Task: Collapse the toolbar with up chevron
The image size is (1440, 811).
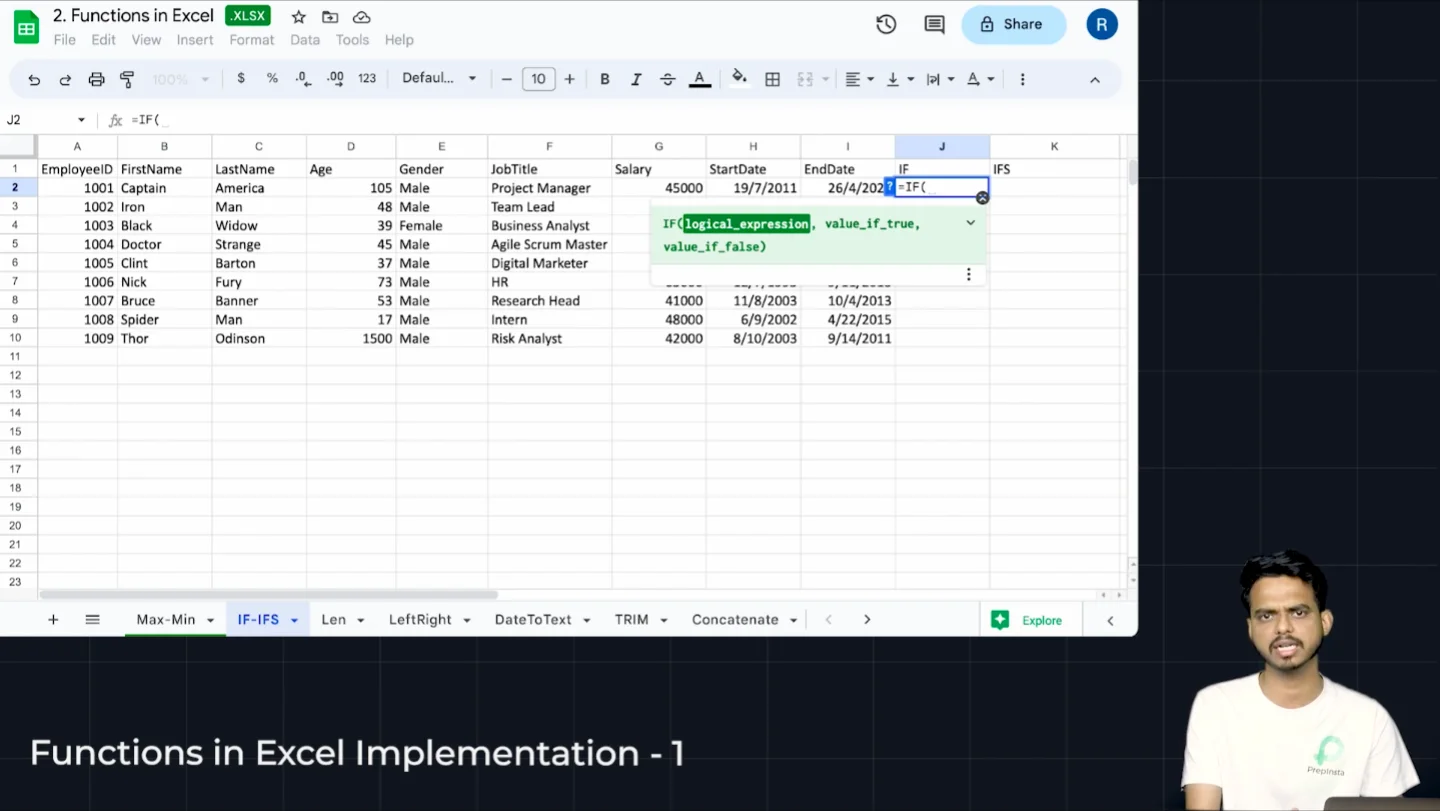Action: [1095, 79]
